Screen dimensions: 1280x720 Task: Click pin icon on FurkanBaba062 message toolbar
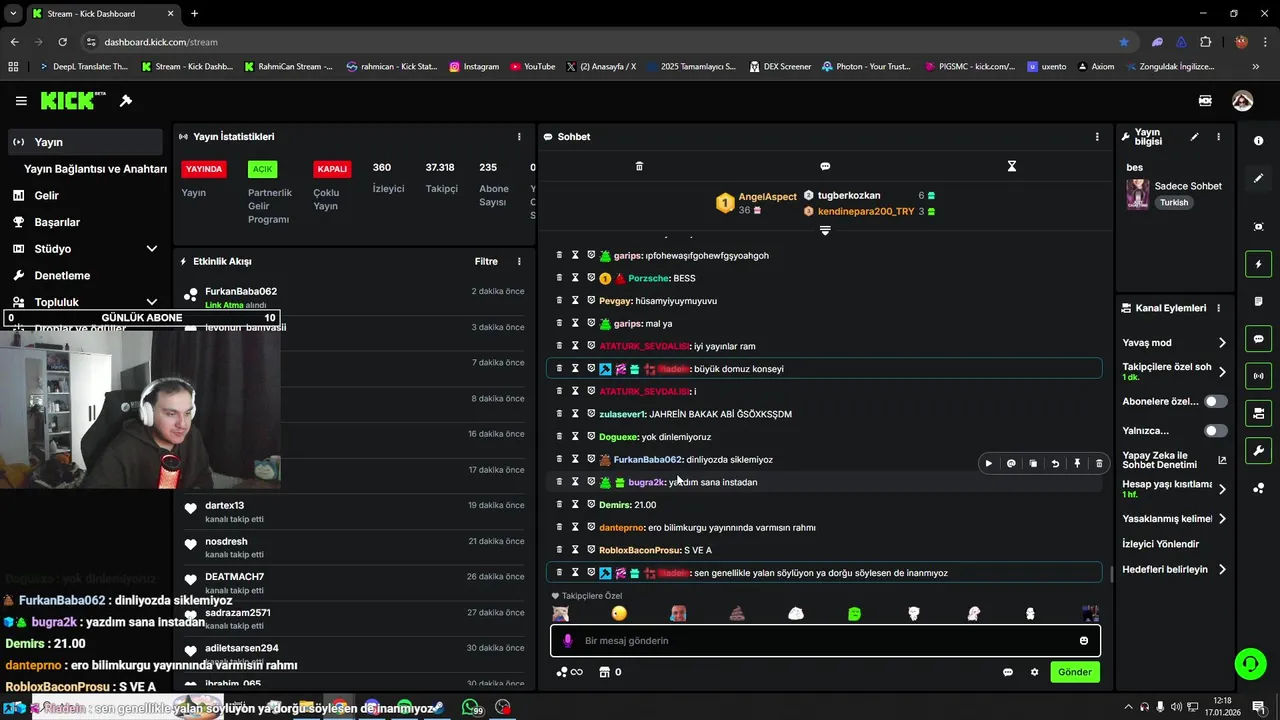coord(1077,464)
